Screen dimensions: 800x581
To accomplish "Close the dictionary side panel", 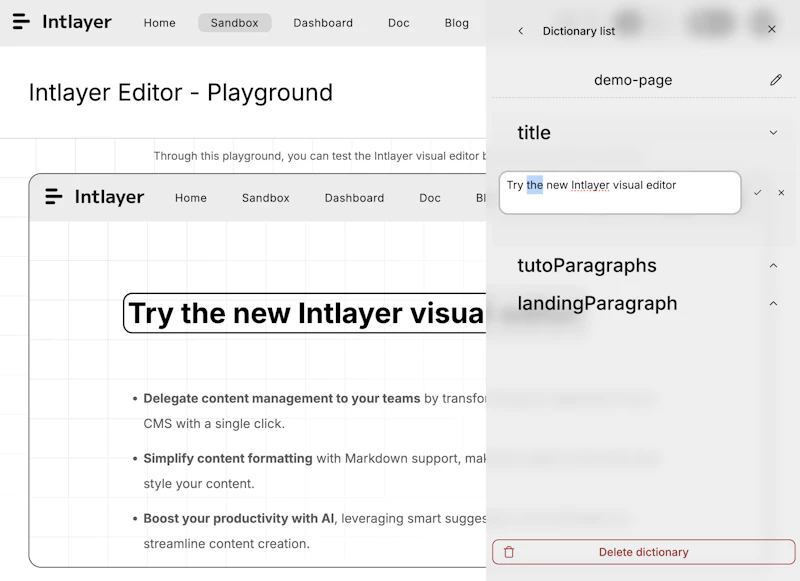I will click(771, 29).
